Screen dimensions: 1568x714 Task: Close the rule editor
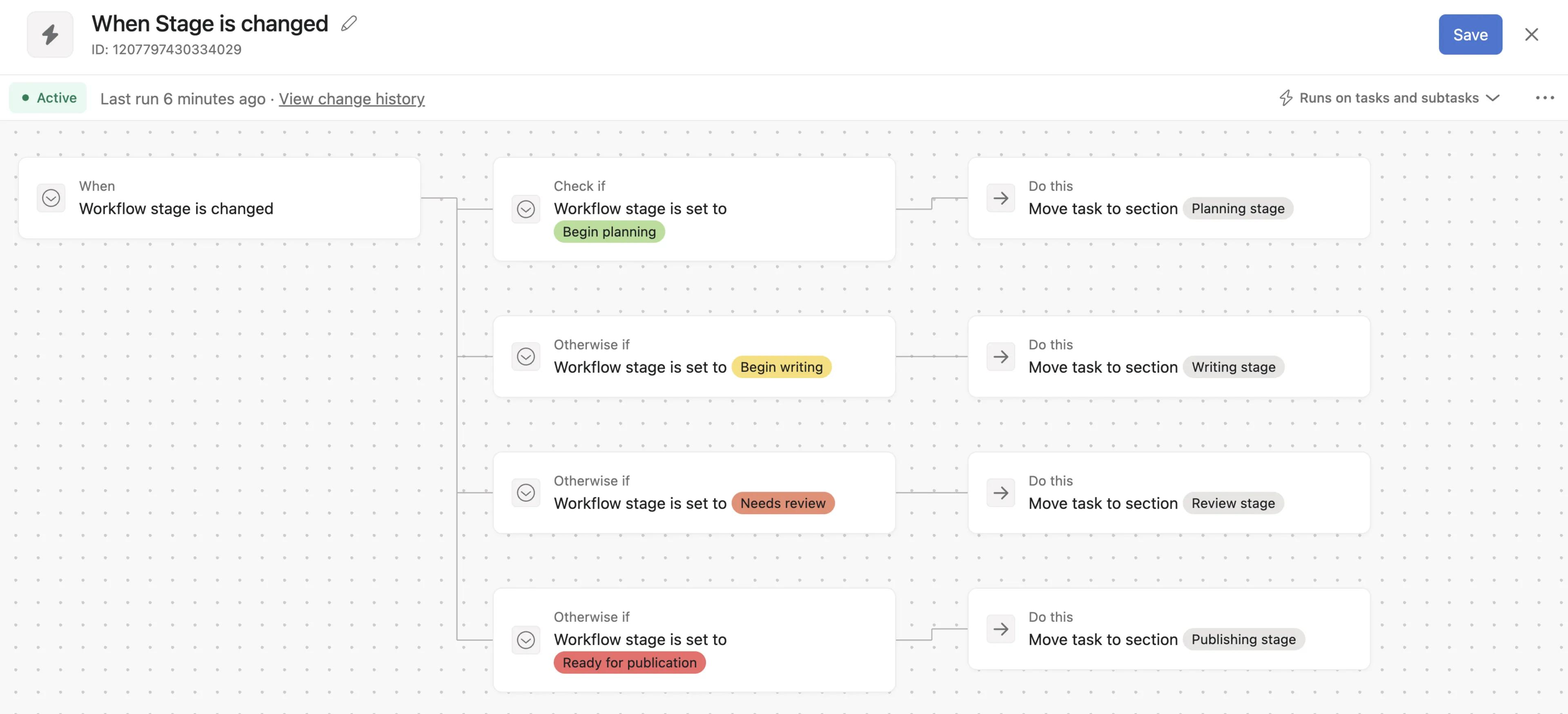coord(1531,35)
